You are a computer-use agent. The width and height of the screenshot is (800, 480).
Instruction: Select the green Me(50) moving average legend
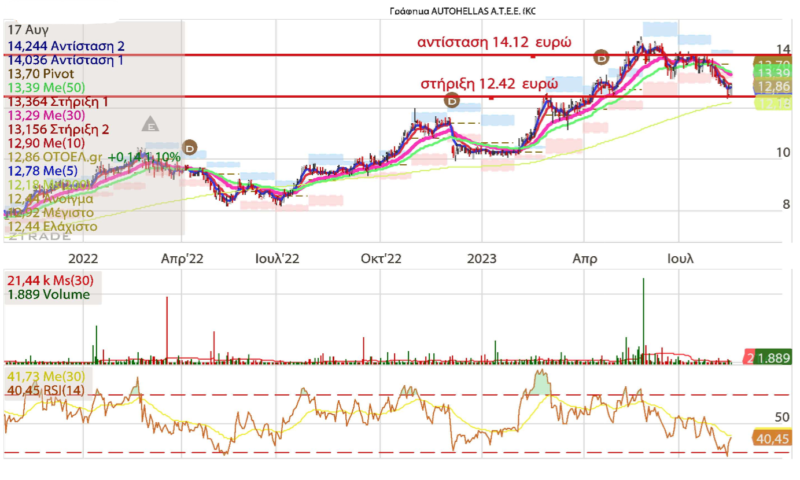pos(47,87)
